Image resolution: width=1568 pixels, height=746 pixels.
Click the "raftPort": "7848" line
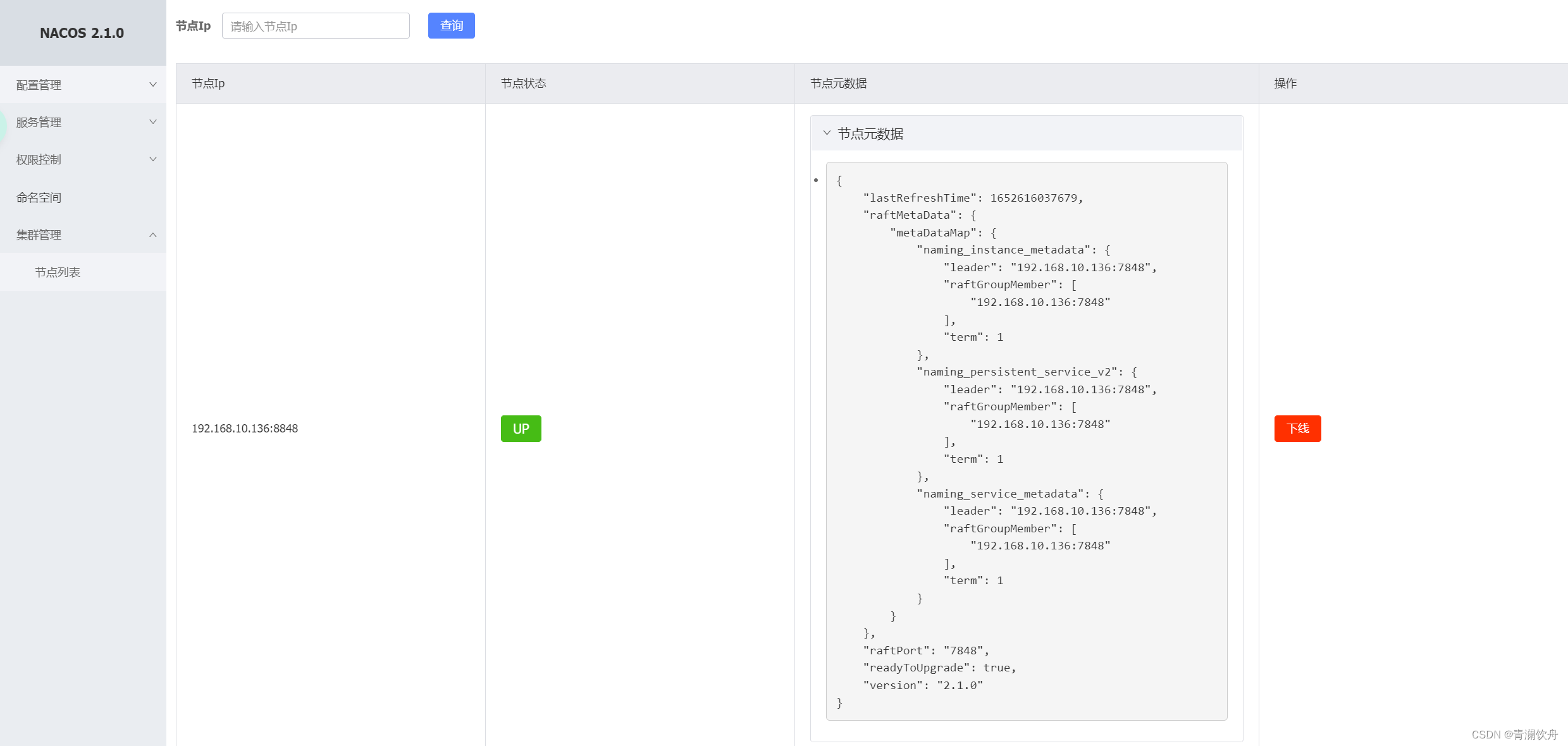926,651
